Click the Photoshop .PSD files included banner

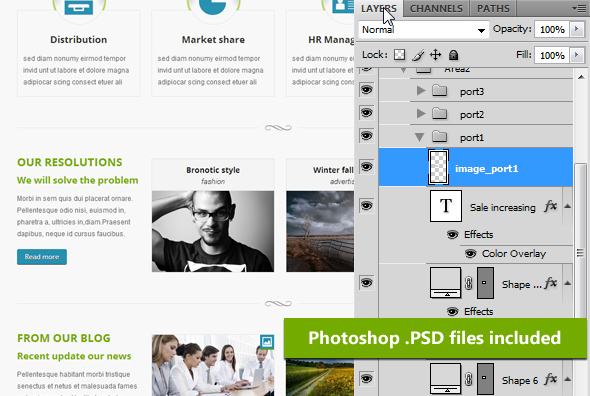point(435,338)
